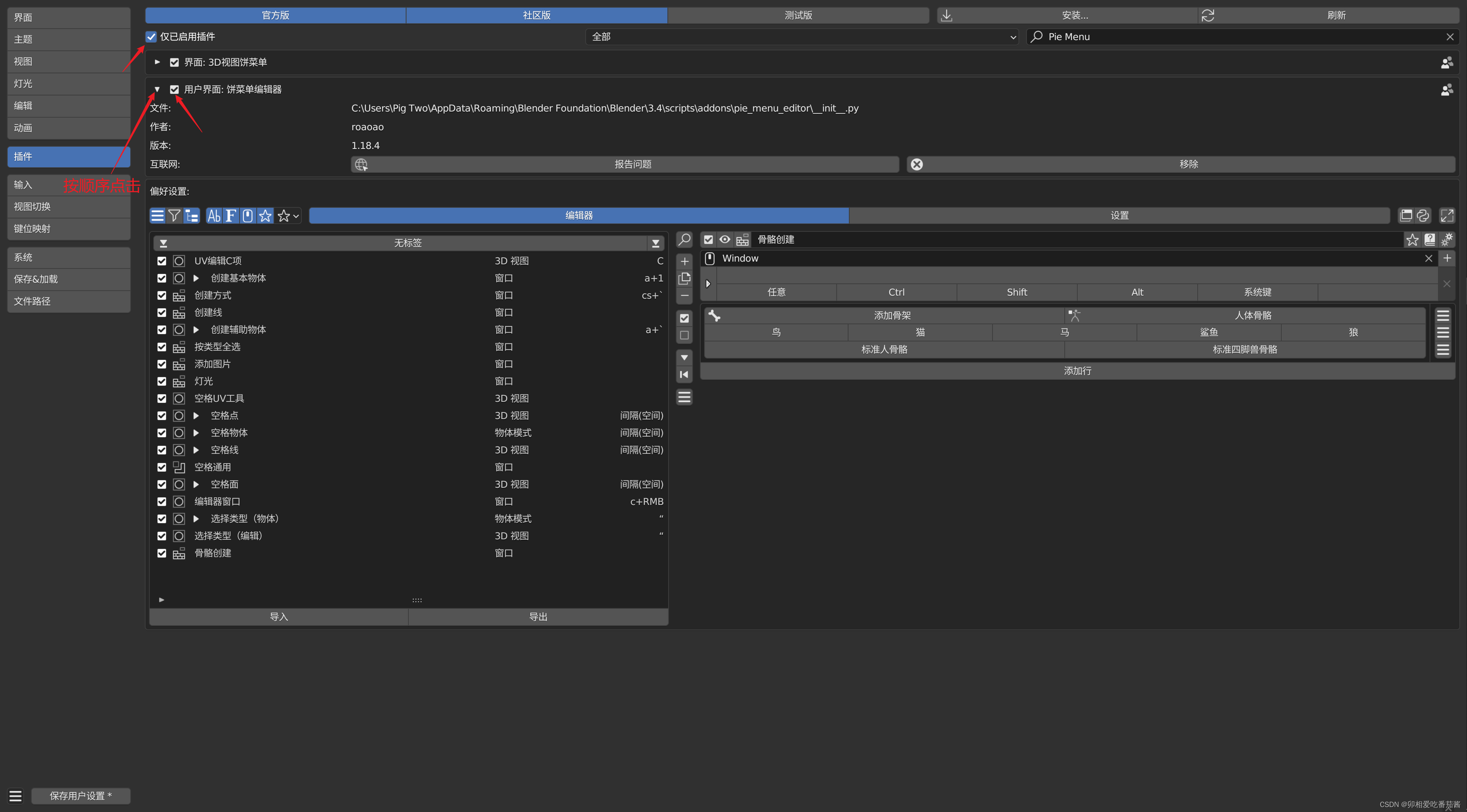Viewport: 1467px width, 812px height.
Task: Remove selected menu with minus icon
Action: pos(685,296)
